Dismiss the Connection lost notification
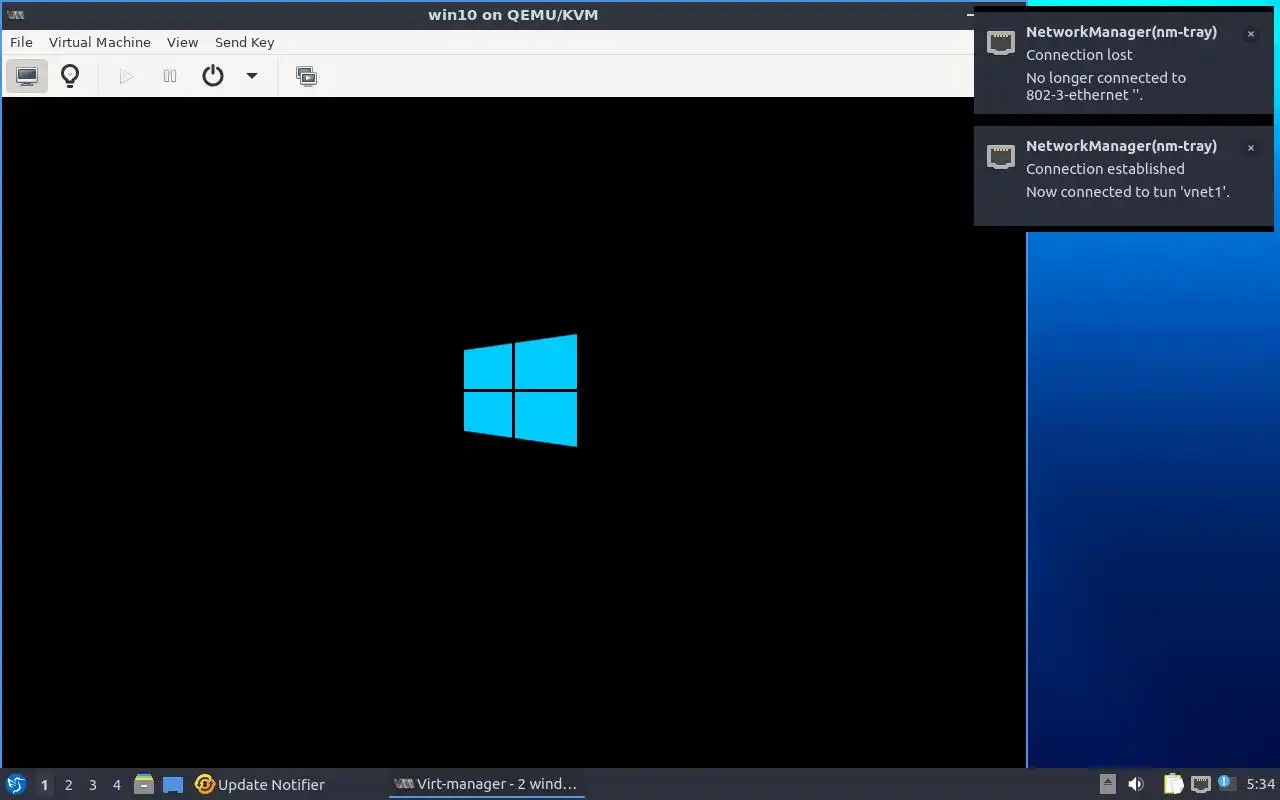The width and height of the screenshot is (1280, 800). 1250,34
